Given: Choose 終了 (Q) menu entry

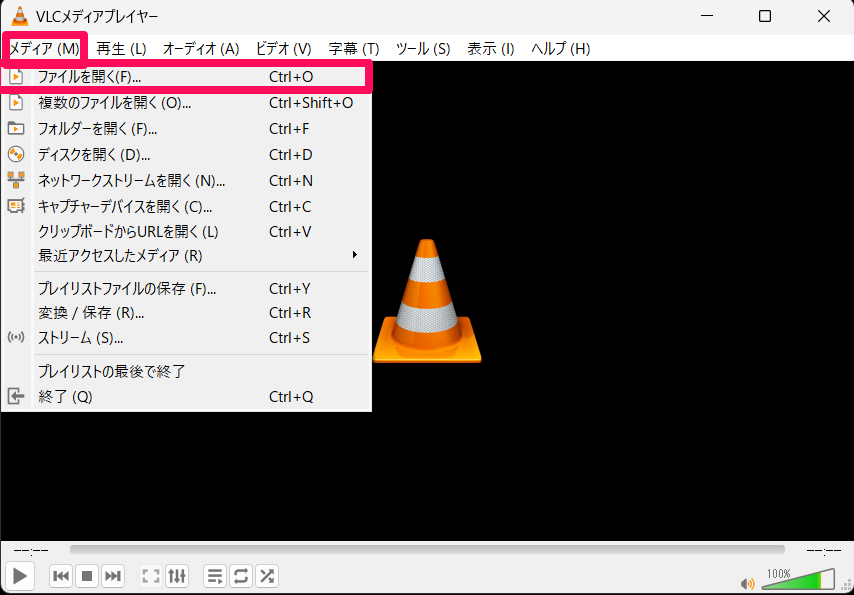Looking at the screenshot, I should click(186, 397).
